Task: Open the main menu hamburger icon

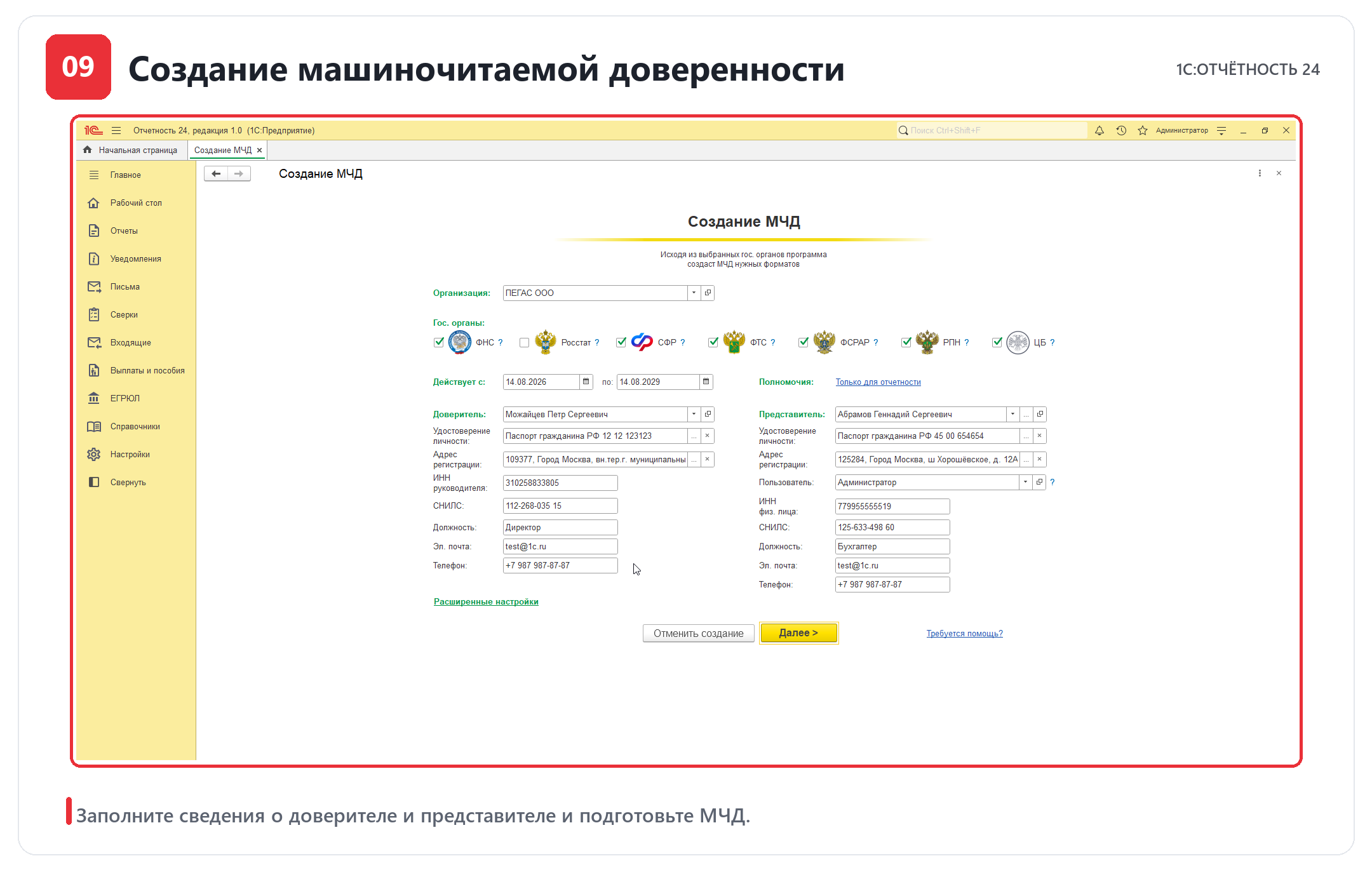Action: pos(116,130)
